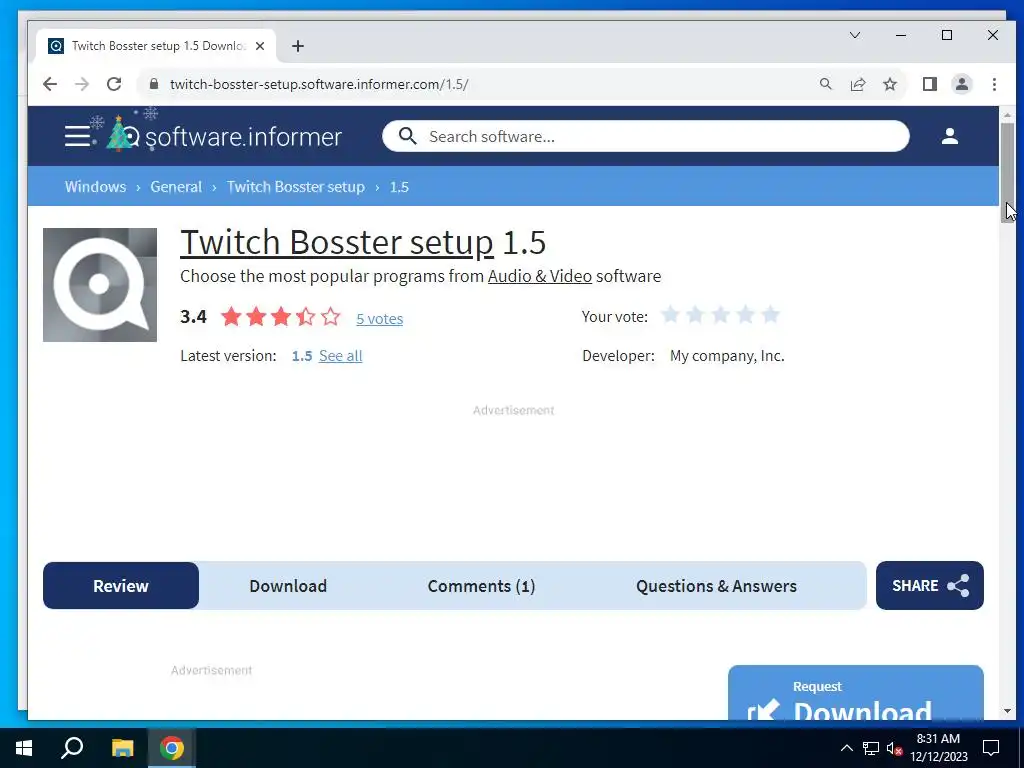Close the Twitch Bosster setup tab

pyautogui.click(x=260, y=46)
